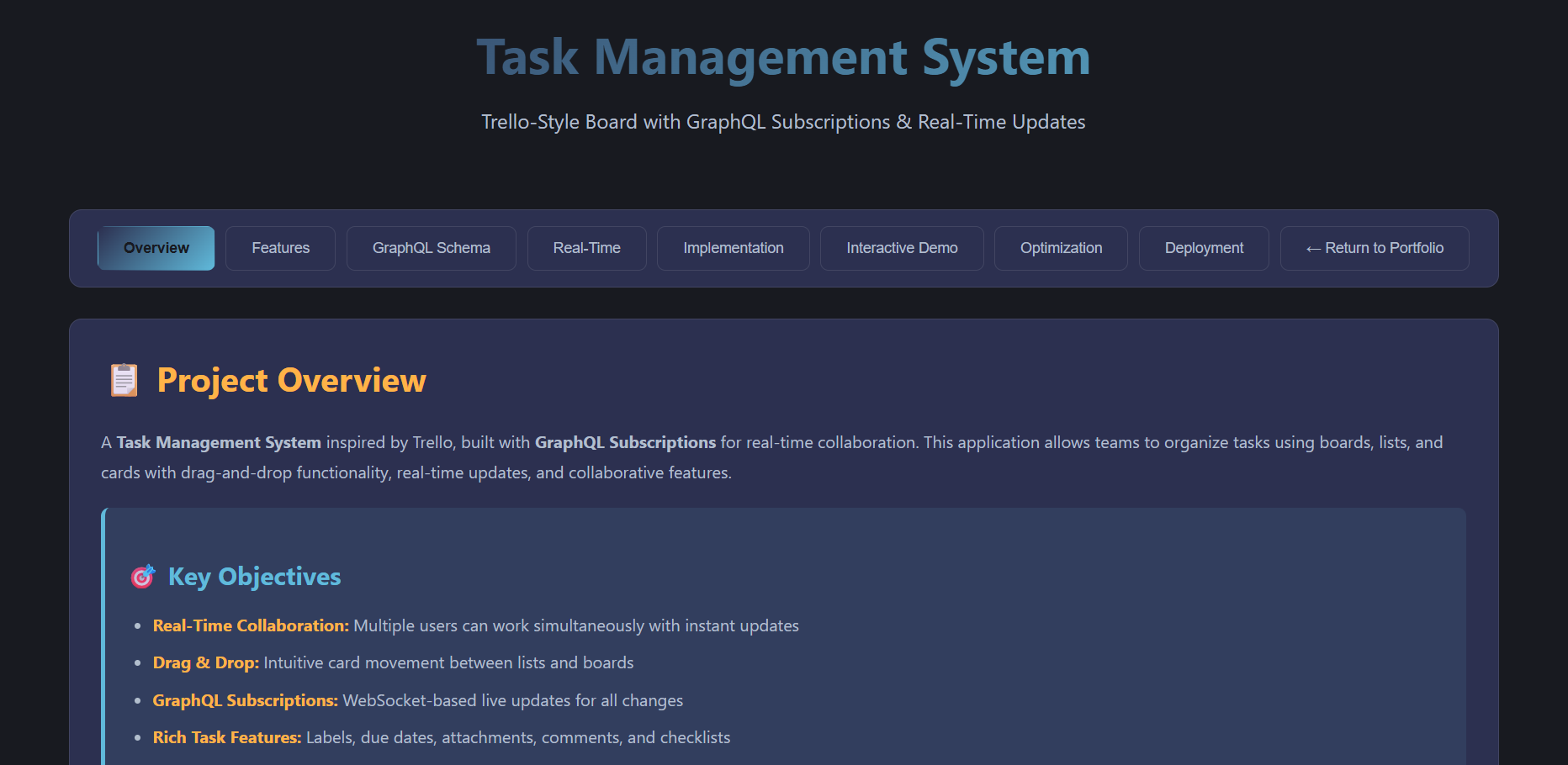Image resolution: width=1568 pixels, height=765 pixels.
Task: Open the Interactive Demo tab
Action: click(x=901, y=248)
